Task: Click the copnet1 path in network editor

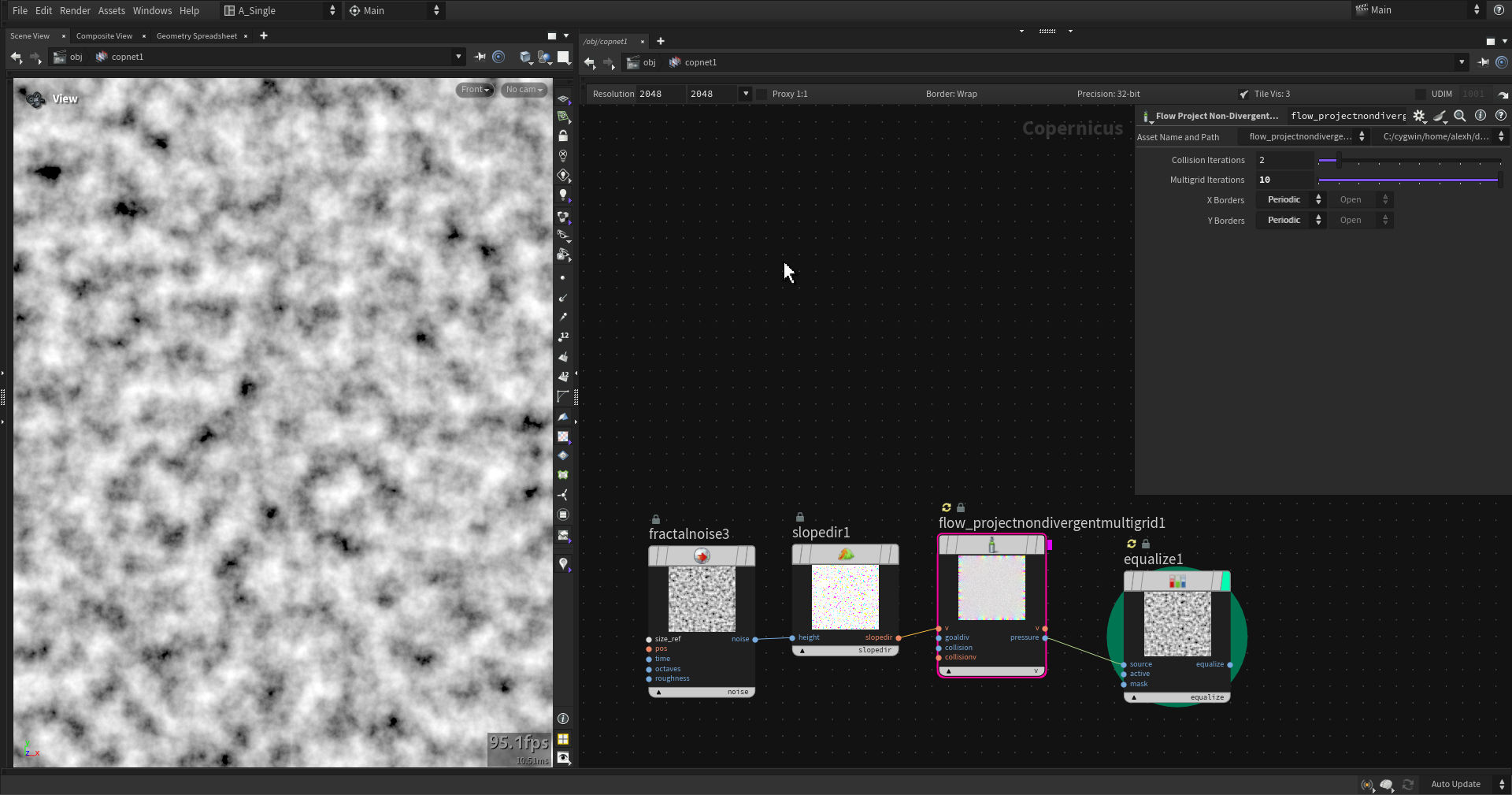Action: (x=700, y=62)
